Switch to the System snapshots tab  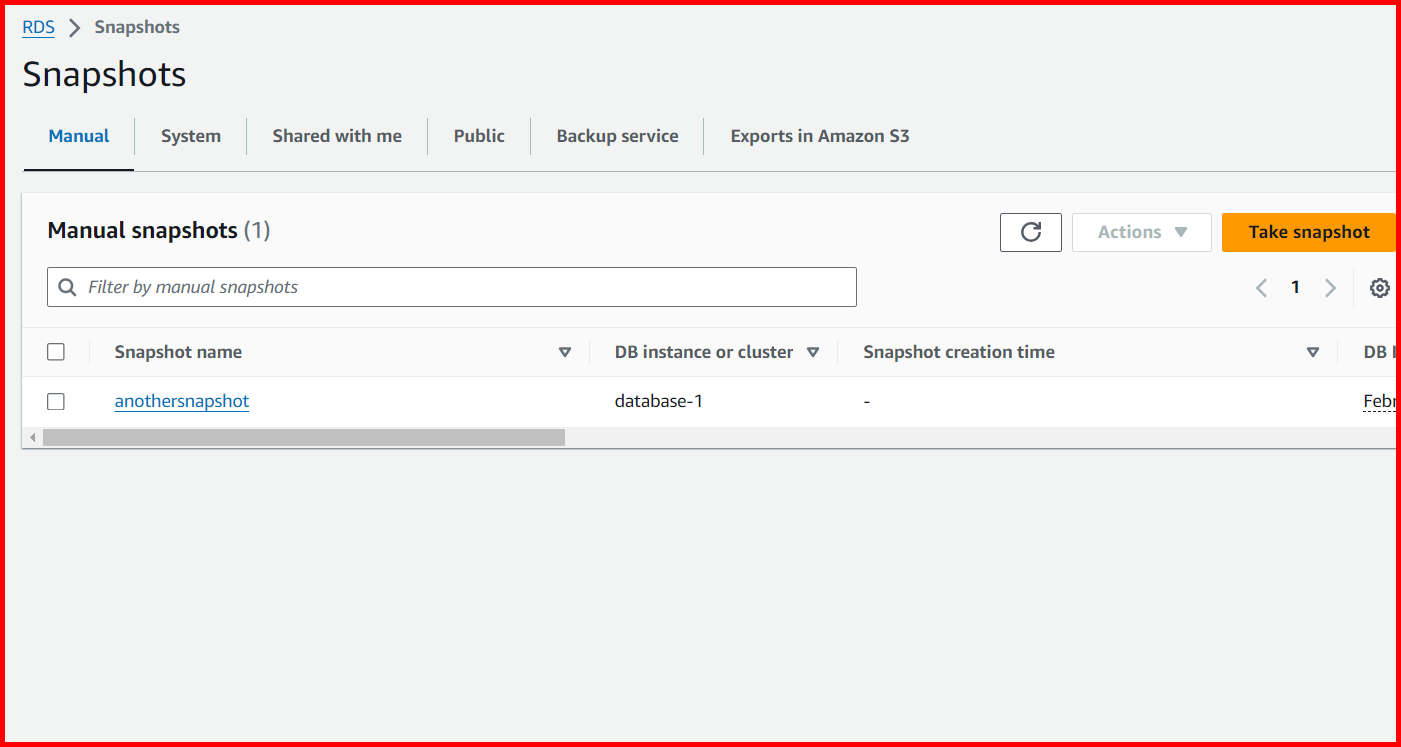coord(190,135)
